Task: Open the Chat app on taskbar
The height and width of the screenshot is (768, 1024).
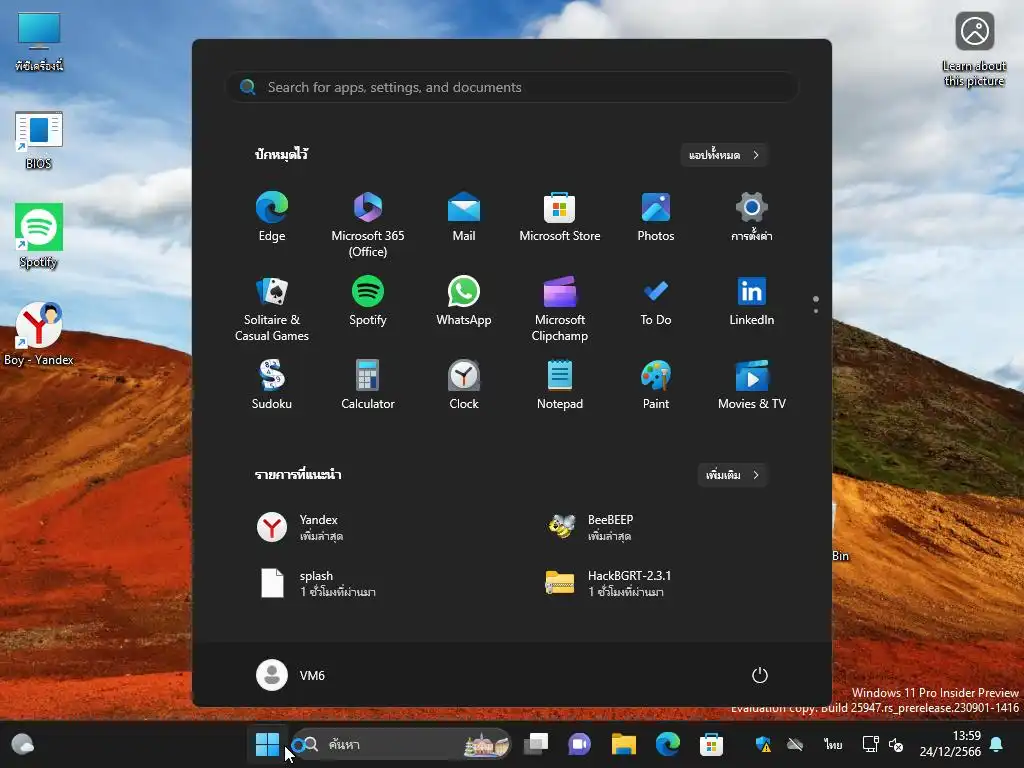Action: pyautogui.click(x=579, y=744)
